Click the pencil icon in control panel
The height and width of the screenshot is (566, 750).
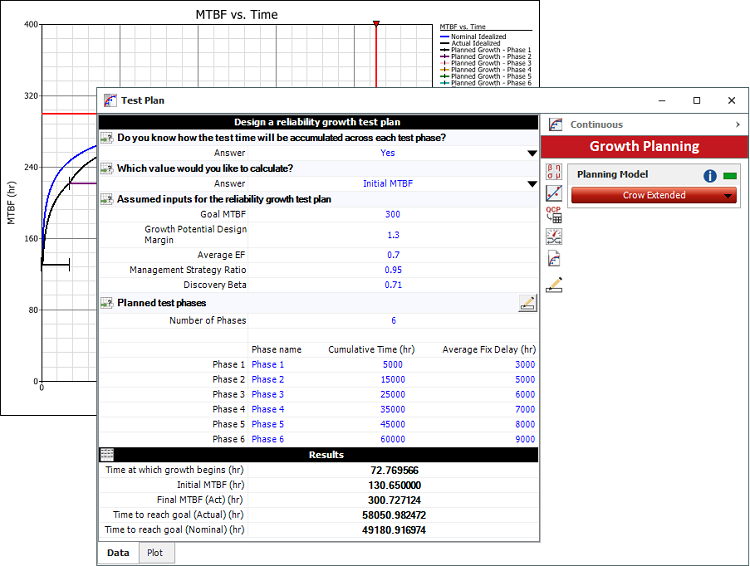(x=555, y=285)
